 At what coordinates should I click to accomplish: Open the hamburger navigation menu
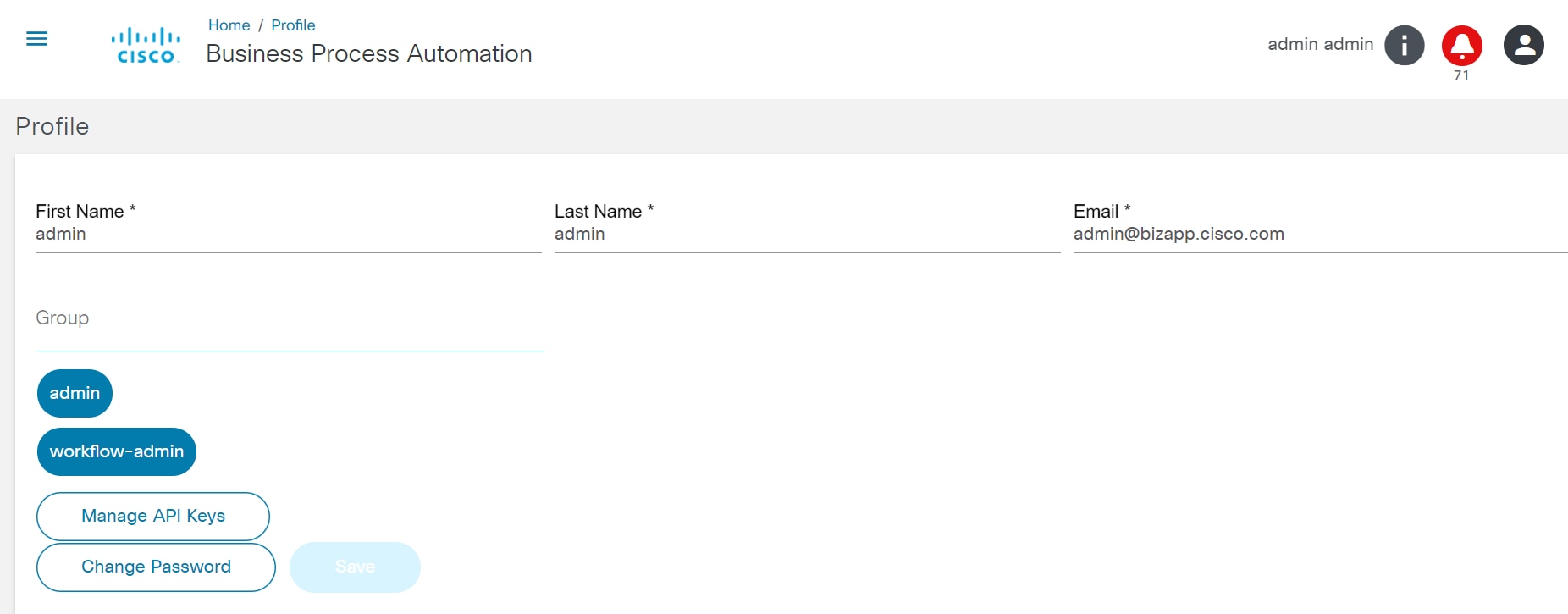click(x=37, y=39)
